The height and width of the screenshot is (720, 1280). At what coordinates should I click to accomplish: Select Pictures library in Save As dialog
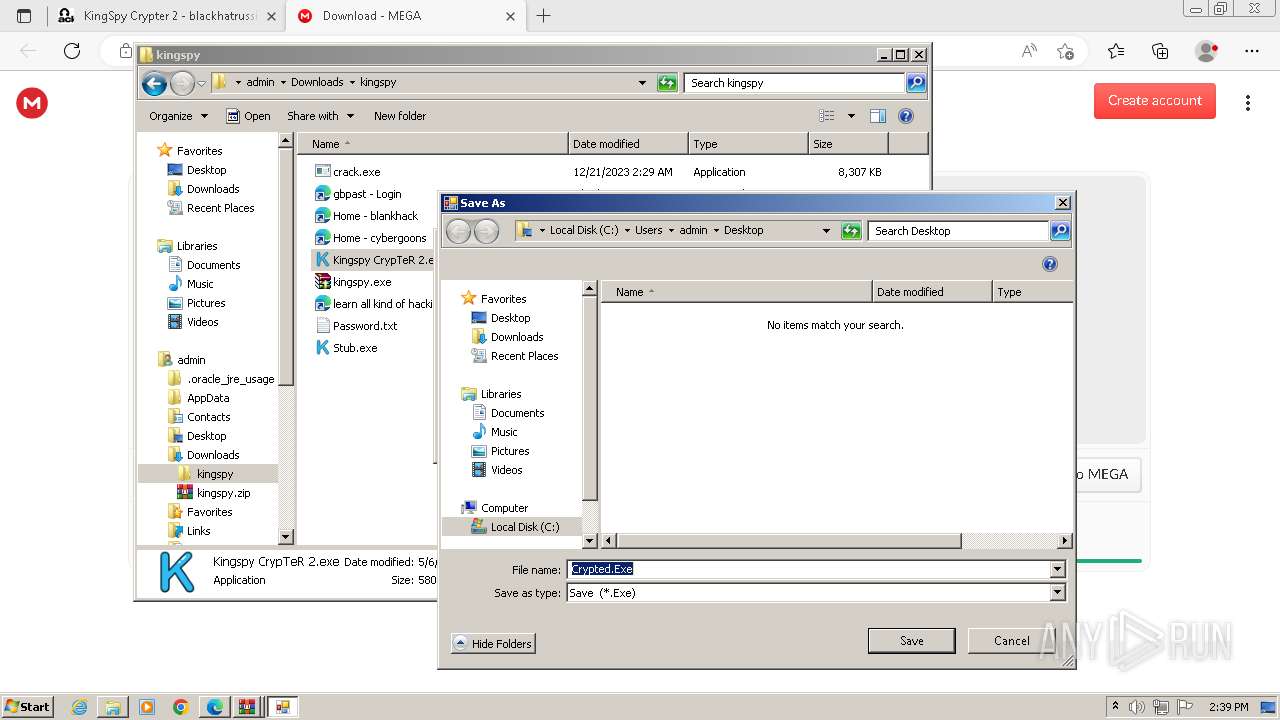pyautogui.click(x=510, y=451)
